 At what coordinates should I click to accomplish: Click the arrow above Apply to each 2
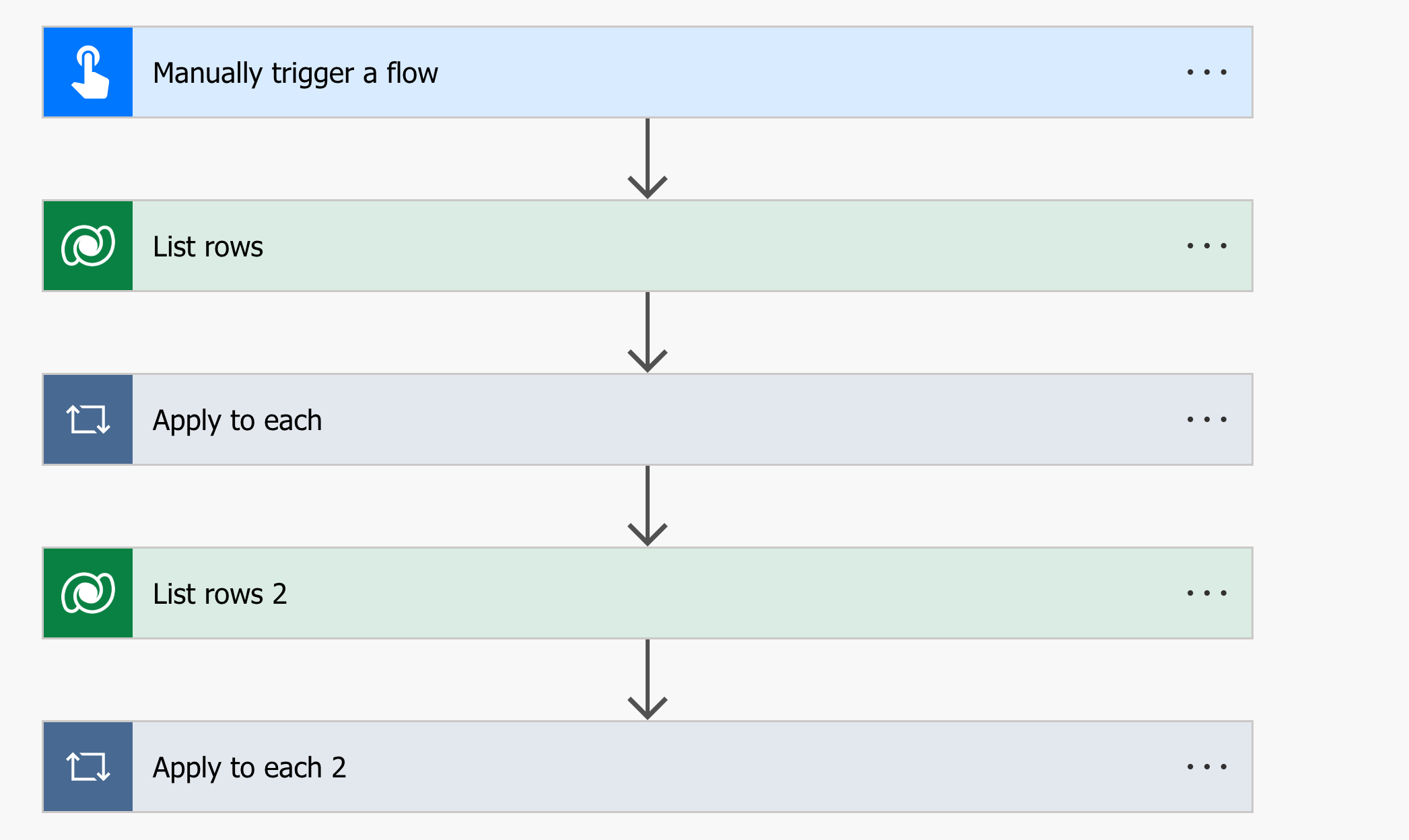647,680
